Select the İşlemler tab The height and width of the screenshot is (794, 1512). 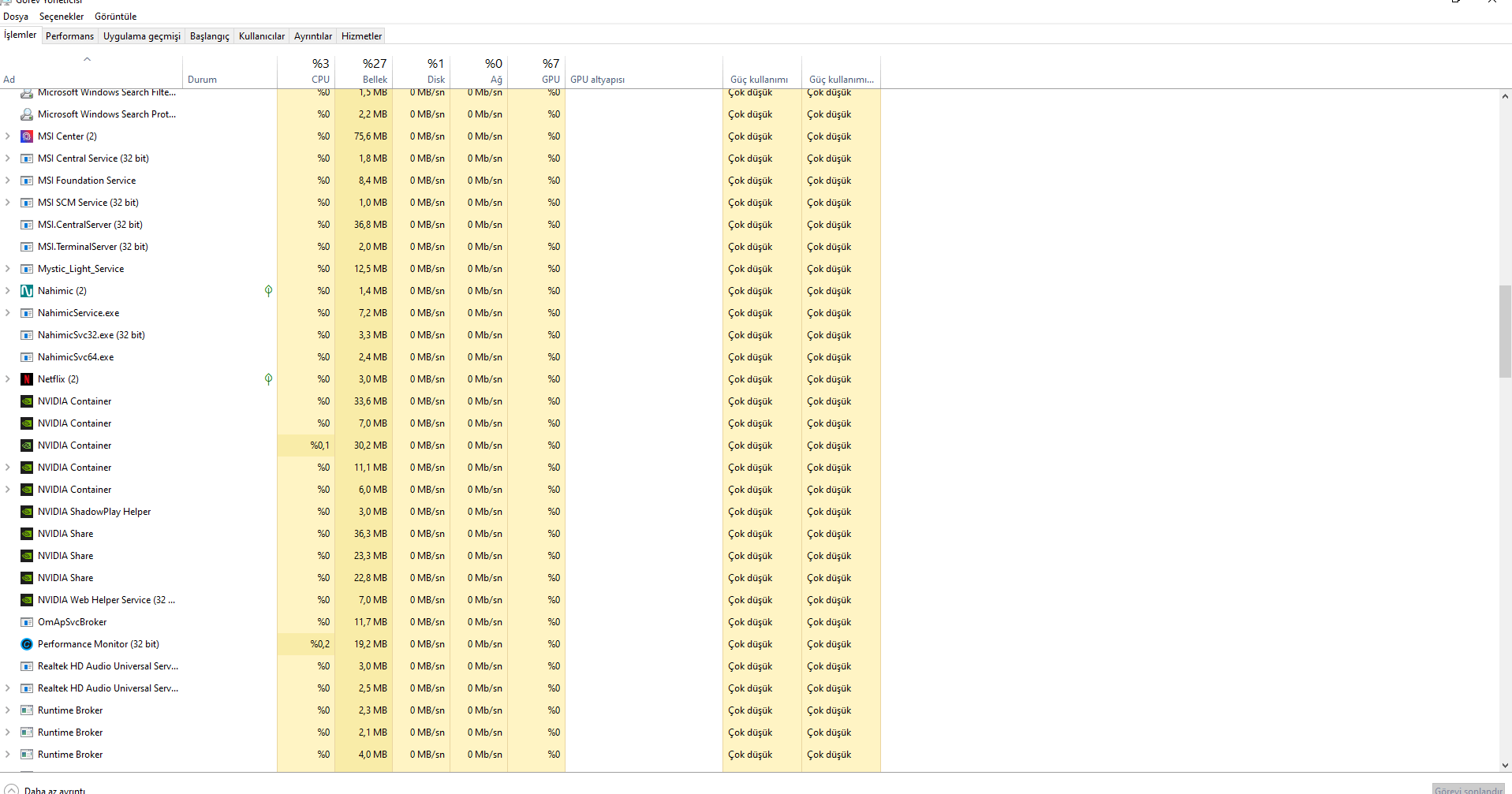click(21, 35)
